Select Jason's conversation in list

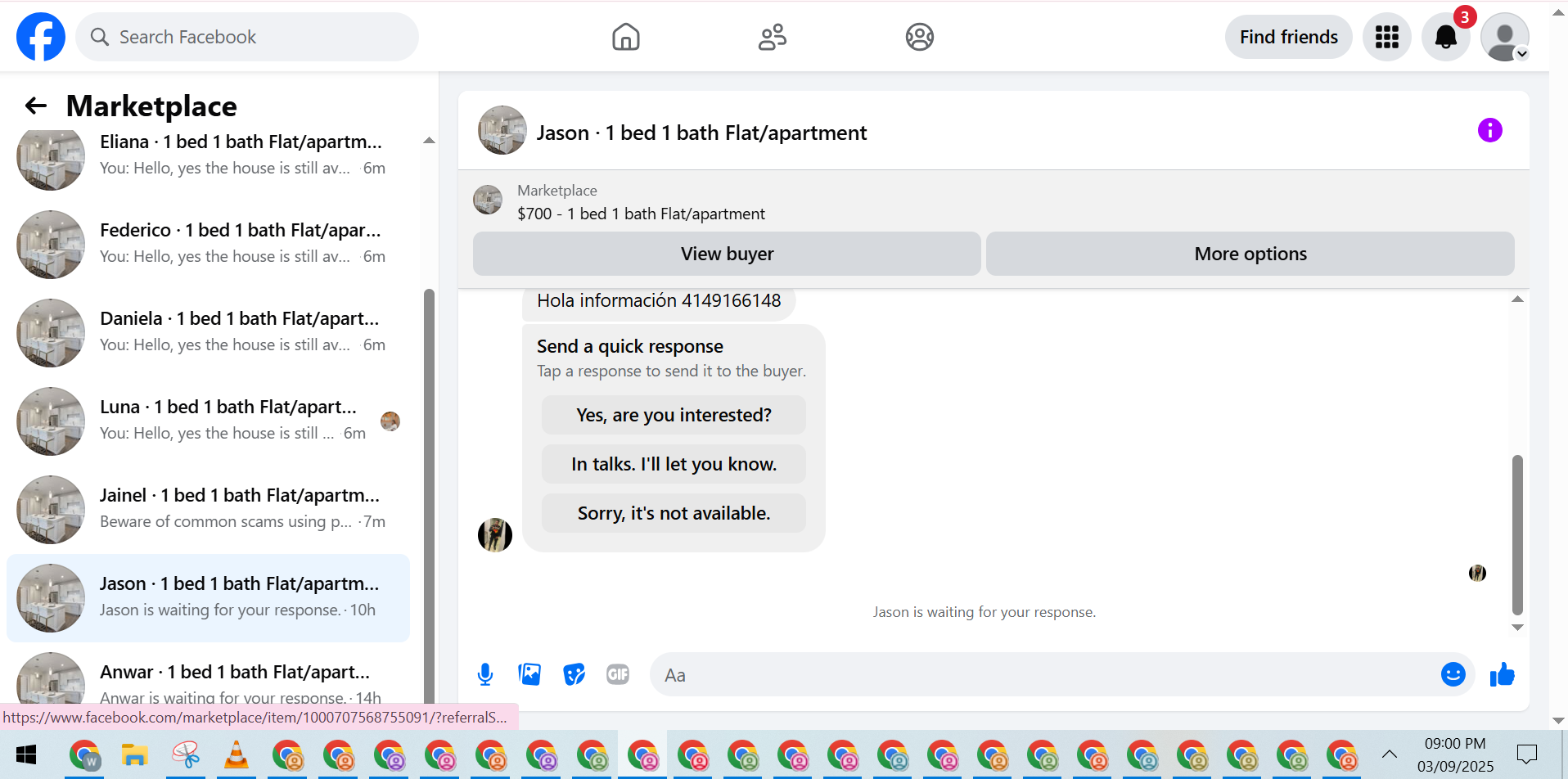point(208,597)
